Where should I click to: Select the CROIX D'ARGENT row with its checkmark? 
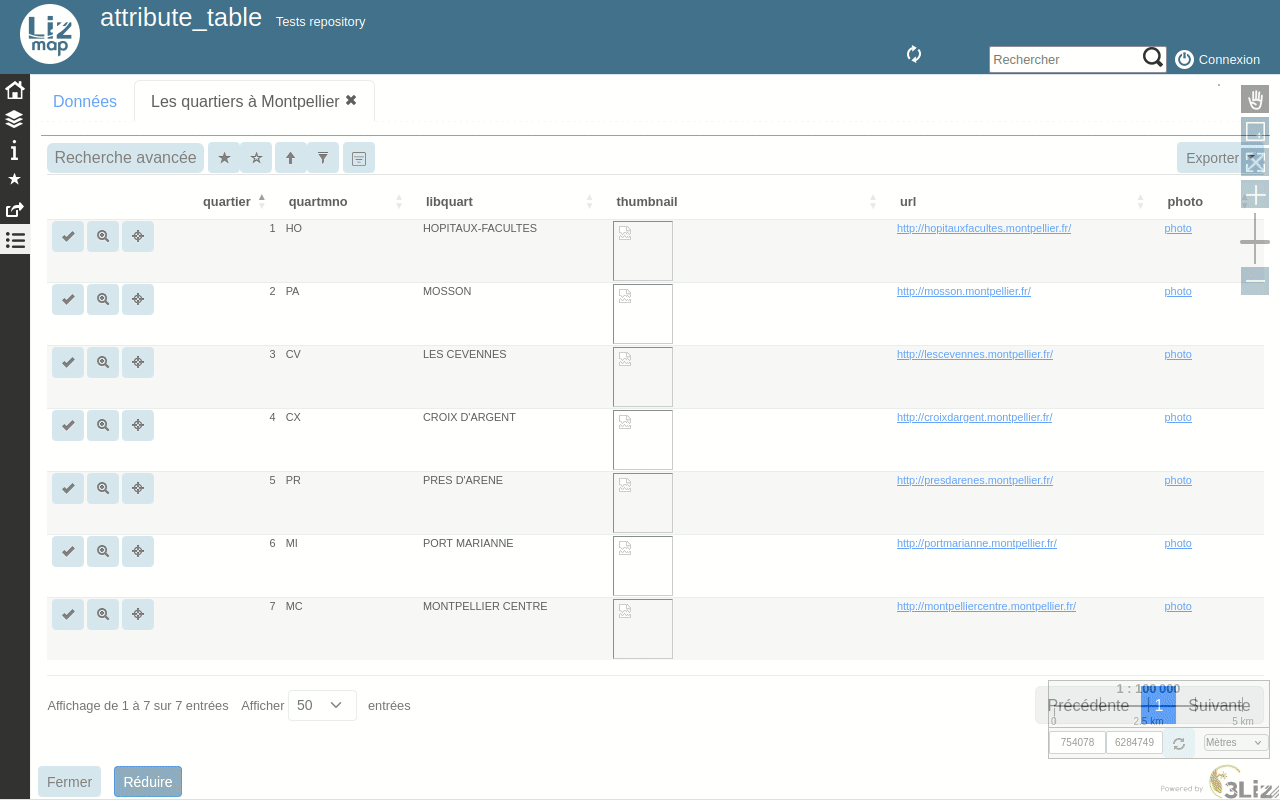(68, 426)
